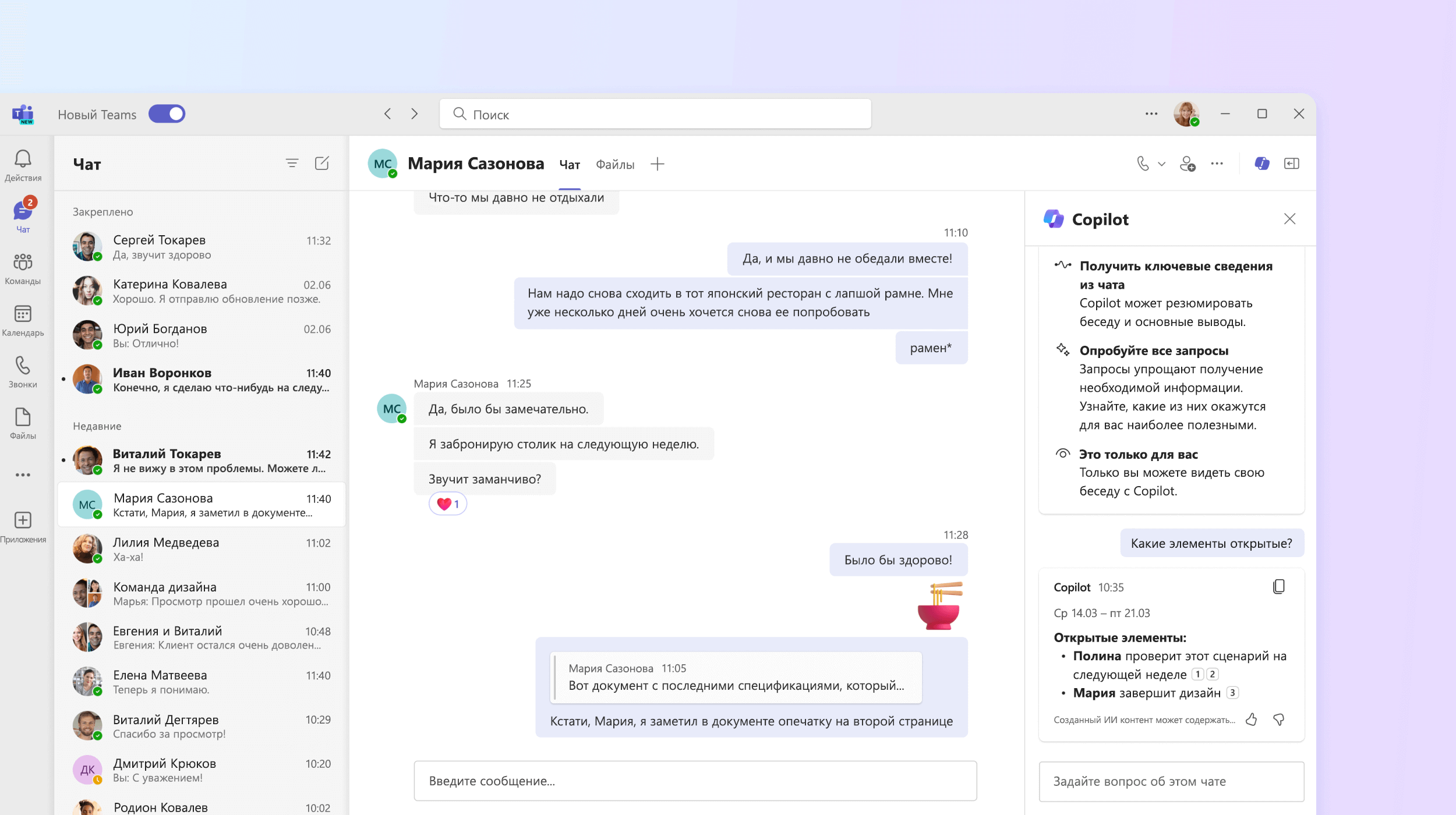1456x815 pixels.
Task: Click Мария Сазонова header avatar
Action: [383, 164]
